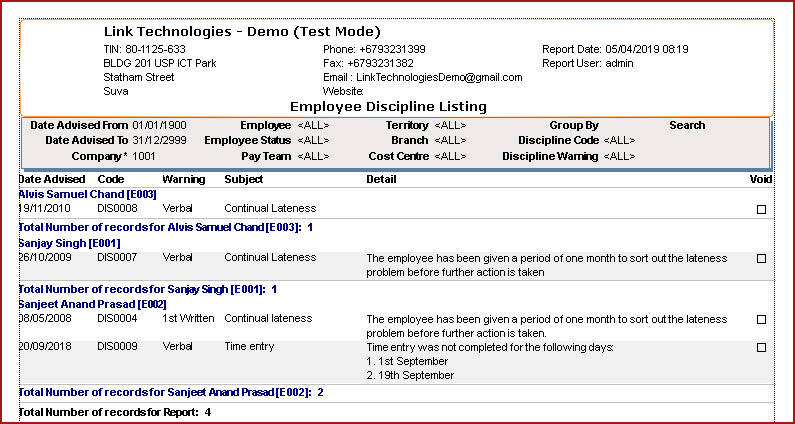Open the Territory filter value
795x424 pixels.
click(450, 126)
